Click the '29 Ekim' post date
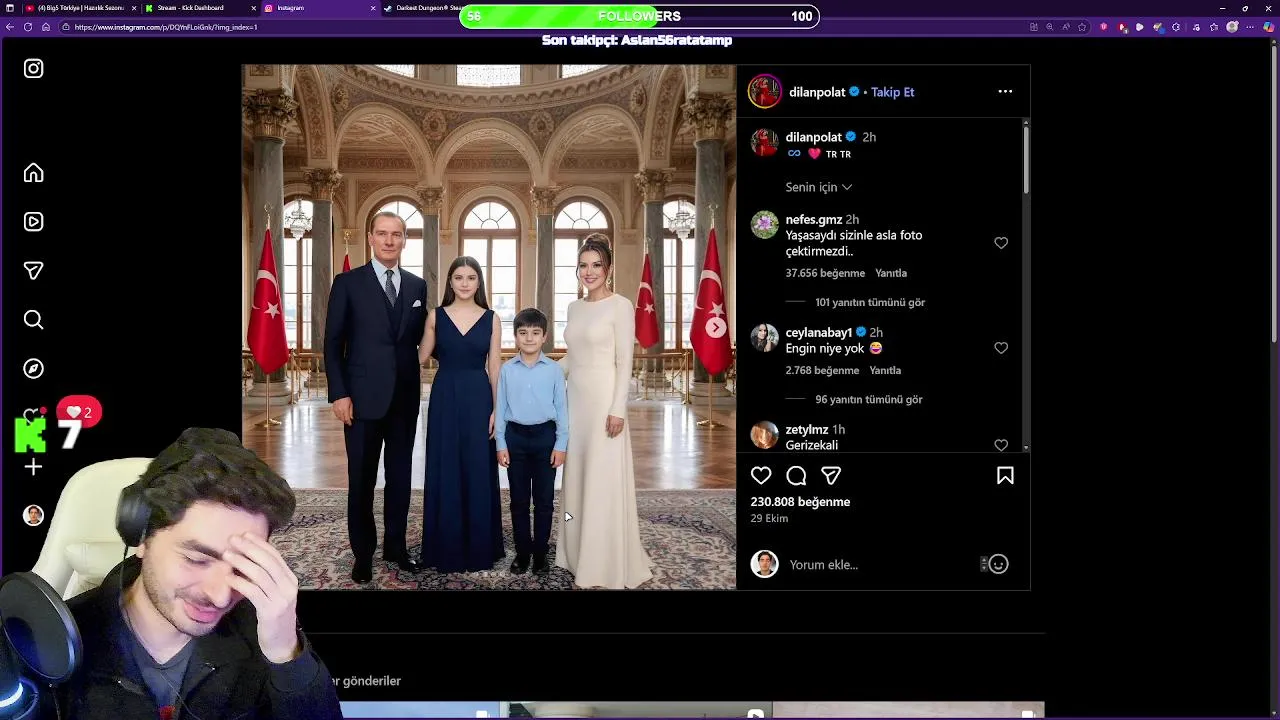1280x720 pixels. 769,519
